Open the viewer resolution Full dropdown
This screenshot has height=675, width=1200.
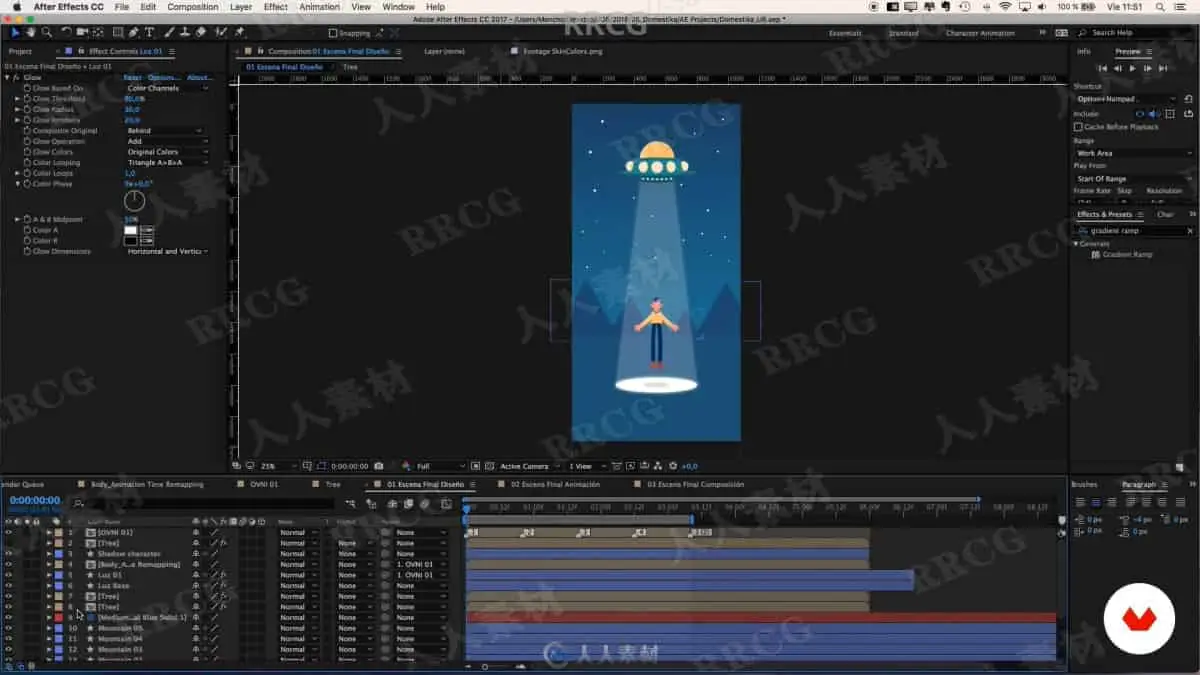tap(441, 466)
